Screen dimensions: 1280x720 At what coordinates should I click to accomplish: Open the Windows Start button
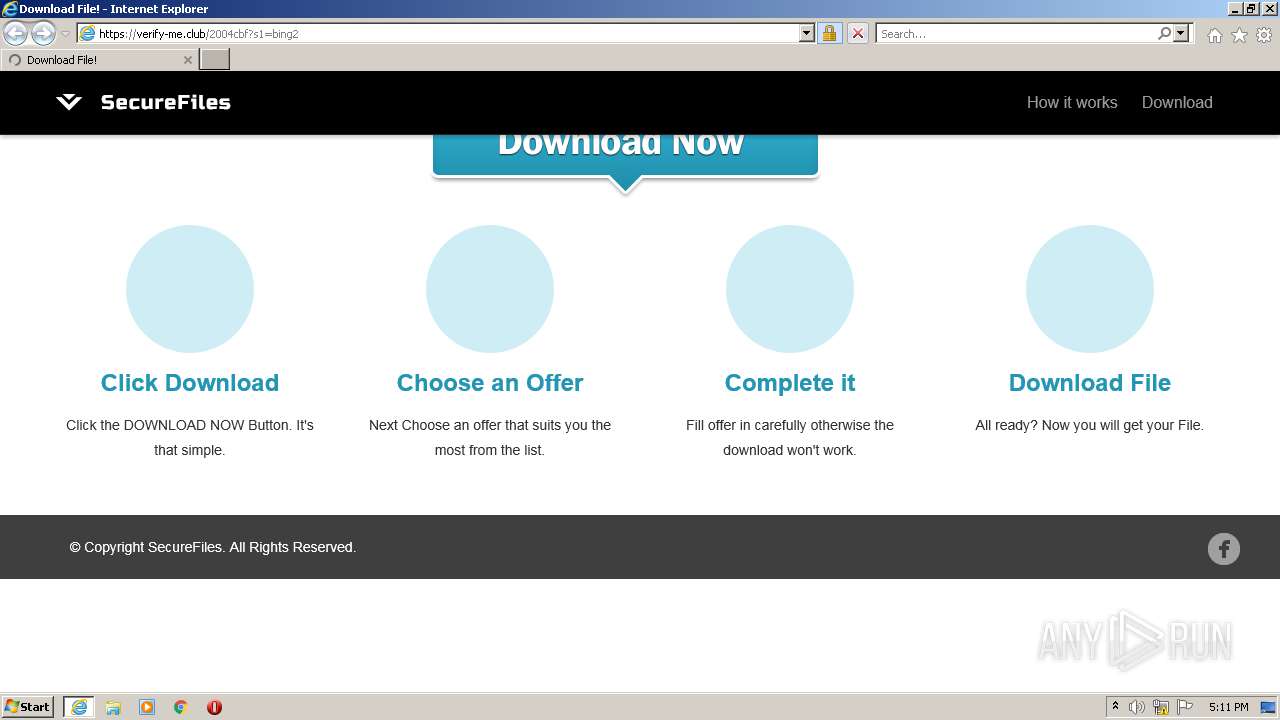tap(28, 706)
